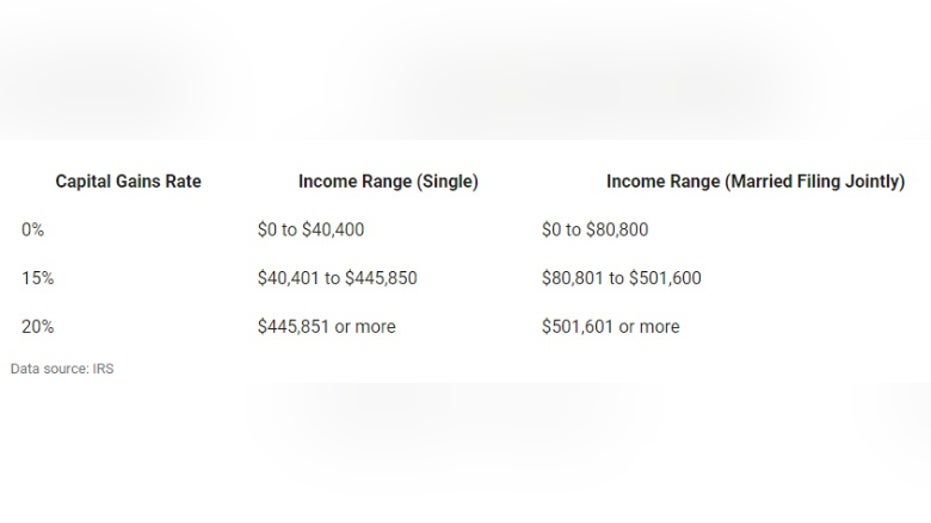Click the Income Range (Single) header

point(388,181)
